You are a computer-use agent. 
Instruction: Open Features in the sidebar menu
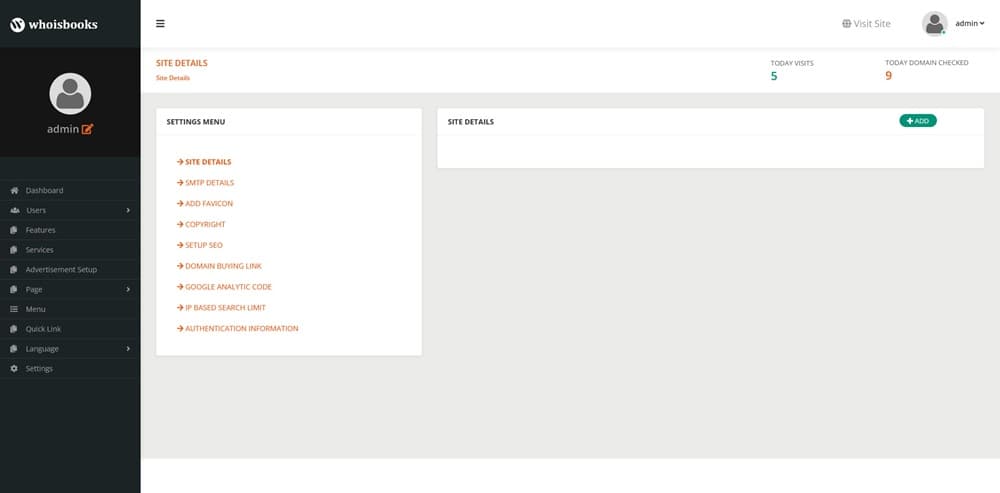click(x=40, y=230)
